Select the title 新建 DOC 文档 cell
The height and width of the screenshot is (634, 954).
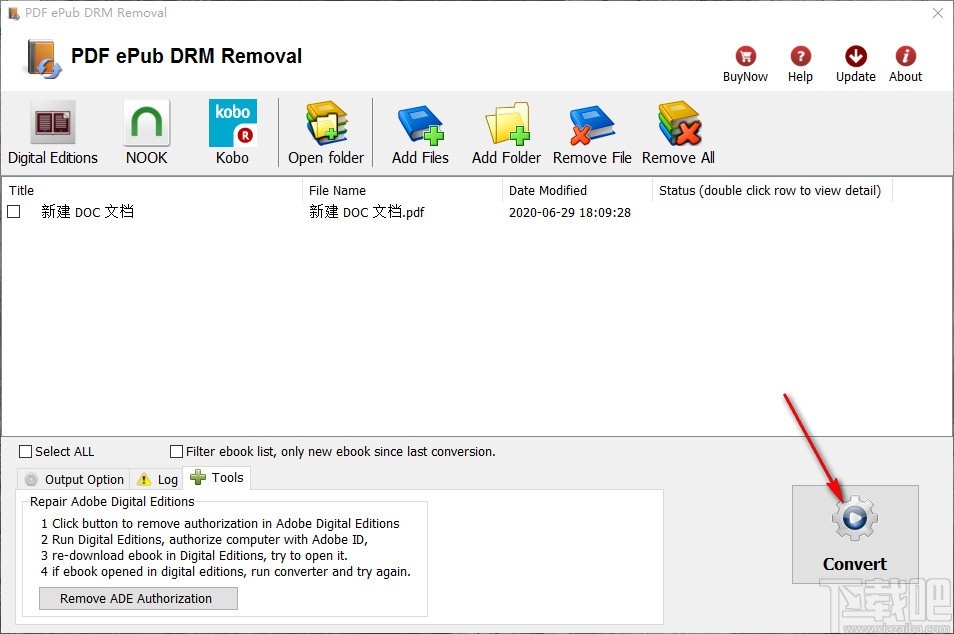pos(87,212)
